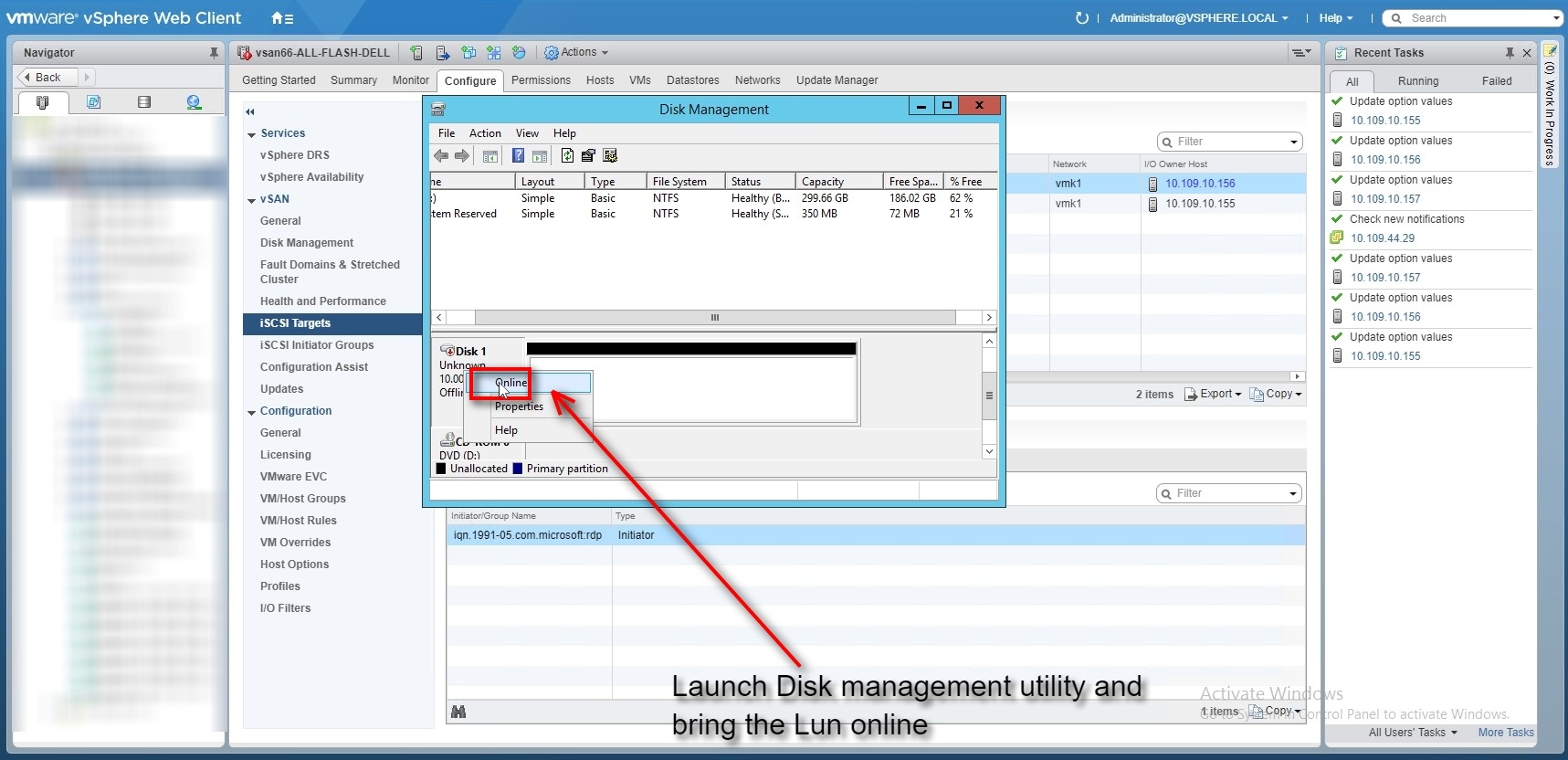Pin the Recent Tasks panel

click(1509, 53)
